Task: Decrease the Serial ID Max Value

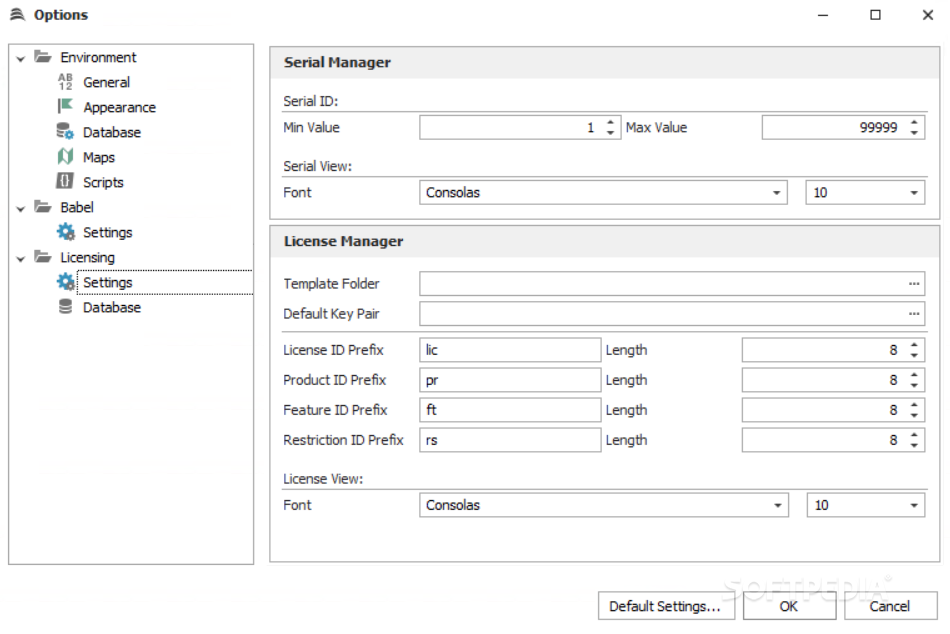Action: coord(914,133)
